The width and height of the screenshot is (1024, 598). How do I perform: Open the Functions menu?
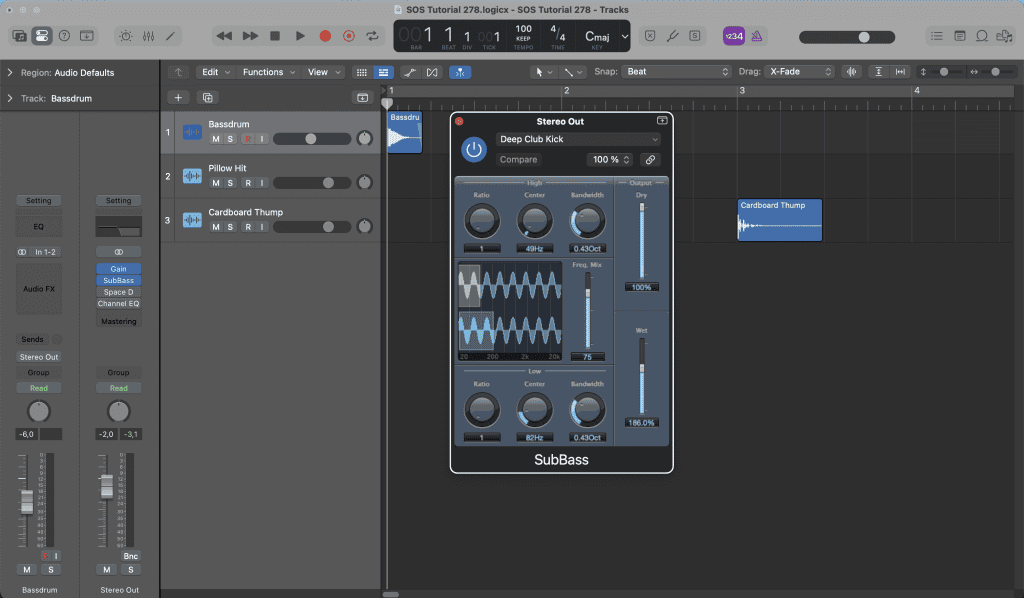[x=268, y=72]
